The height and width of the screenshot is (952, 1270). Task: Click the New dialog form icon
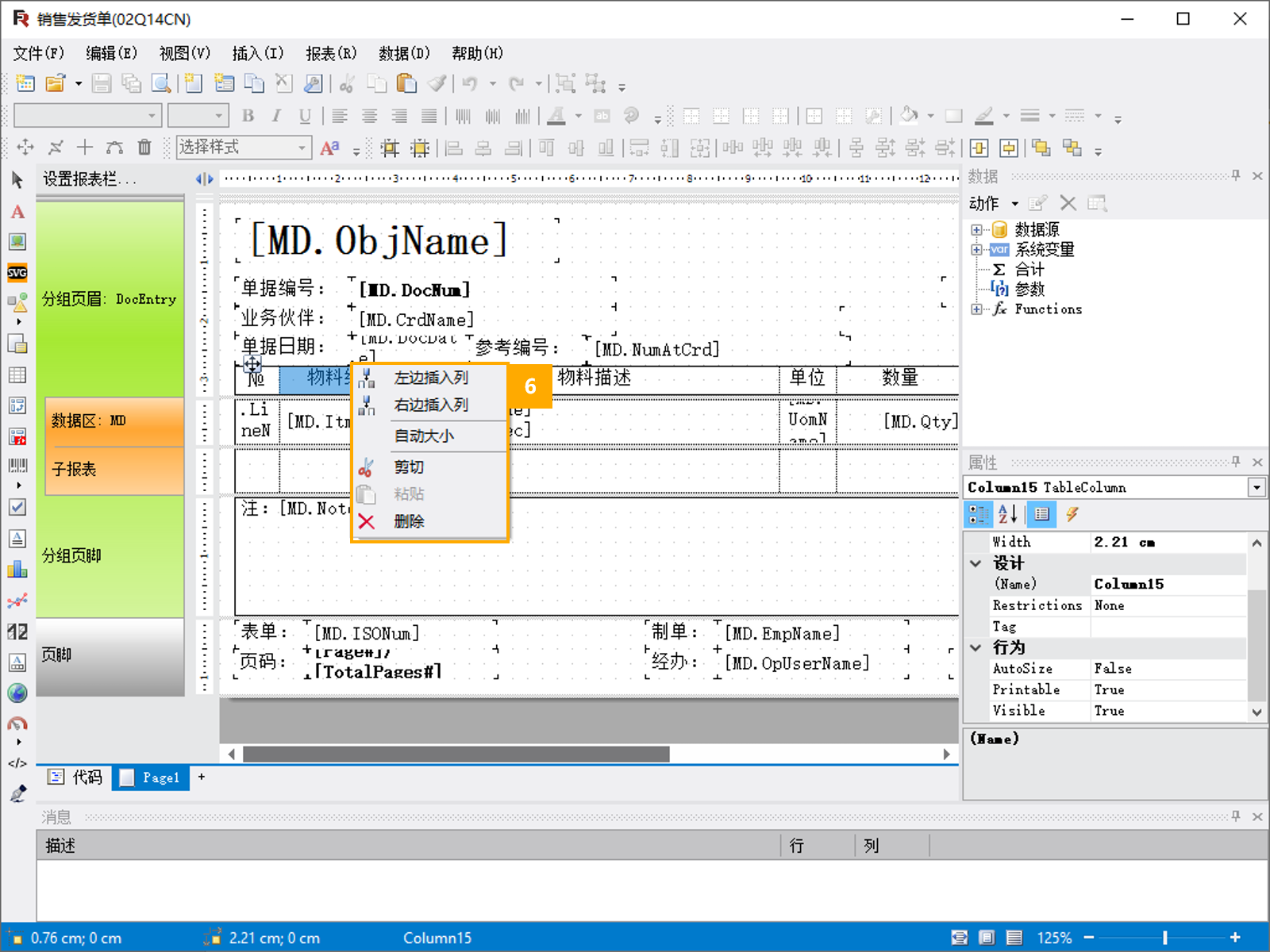(x=225, y=83)
